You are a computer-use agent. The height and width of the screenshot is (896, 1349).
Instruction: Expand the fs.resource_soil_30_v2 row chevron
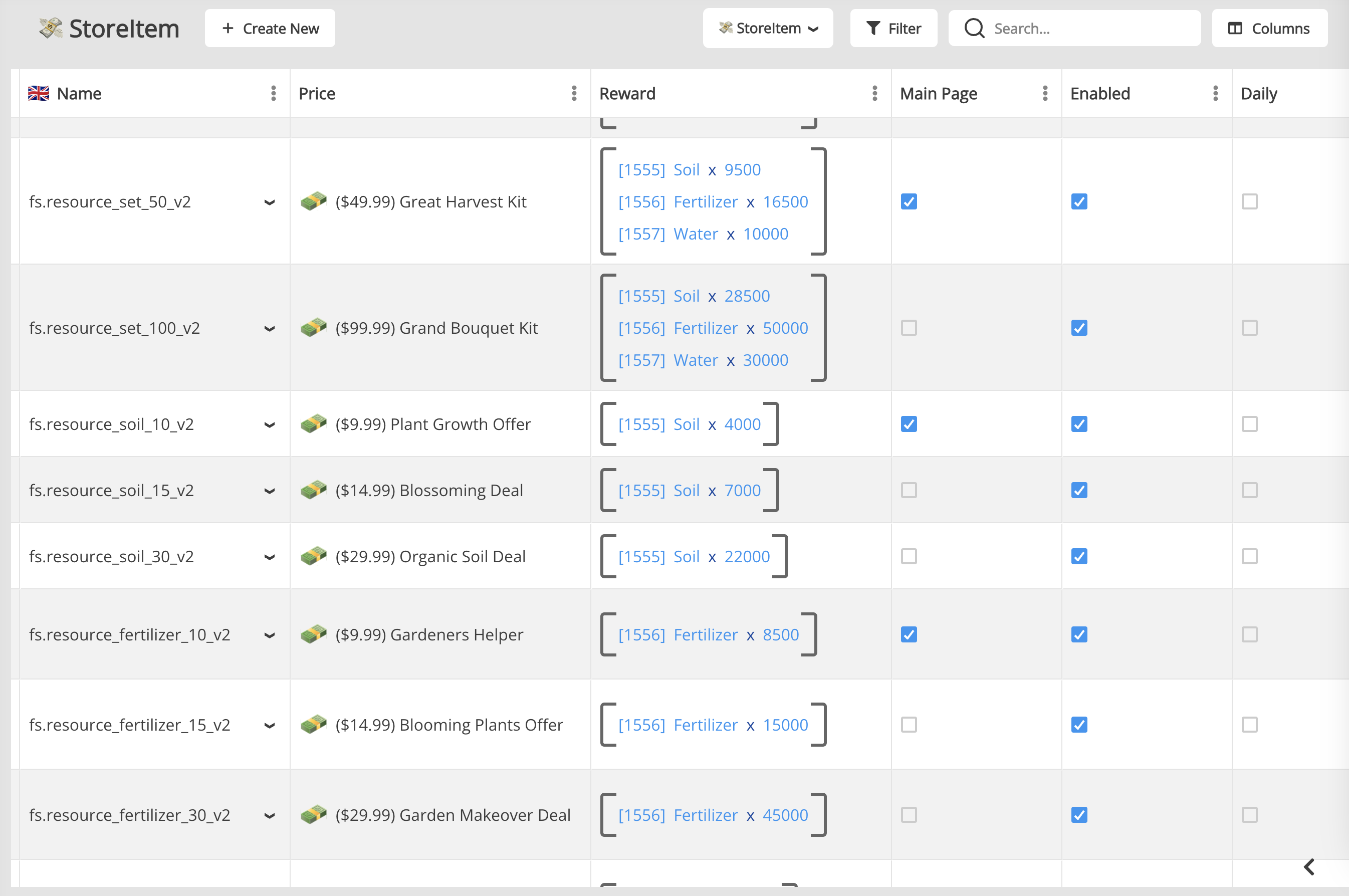point(270,557)
